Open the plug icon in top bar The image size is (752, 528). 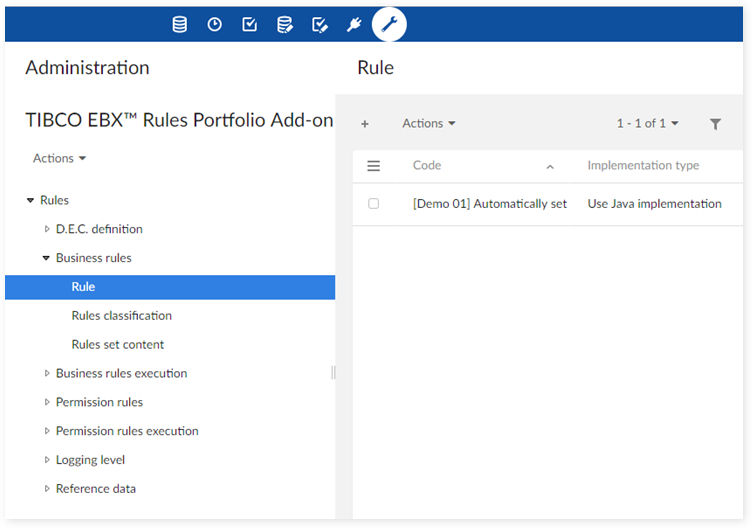(354, 24)
